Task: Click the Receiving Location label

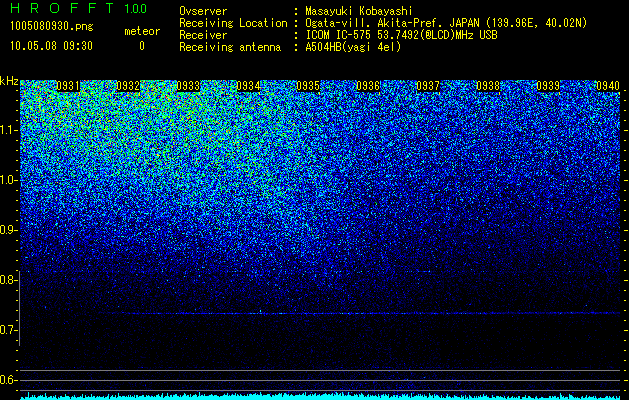Action: (233, 23)
